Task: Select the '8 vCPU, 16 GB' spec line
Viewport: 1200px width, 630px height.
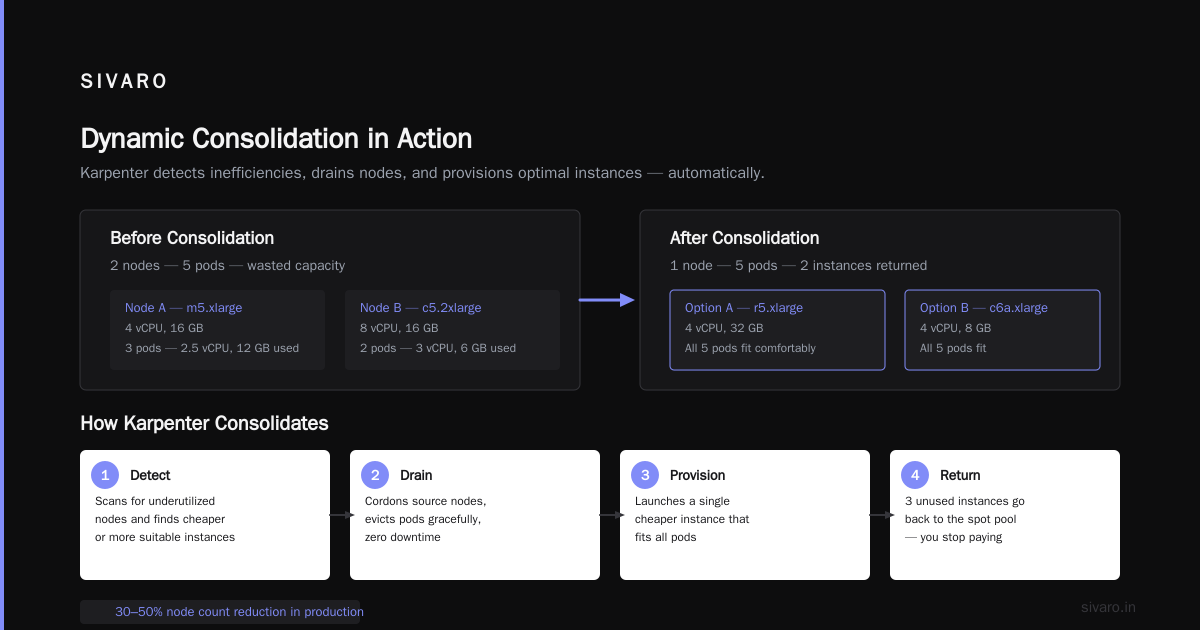Action: coord(399,328)
